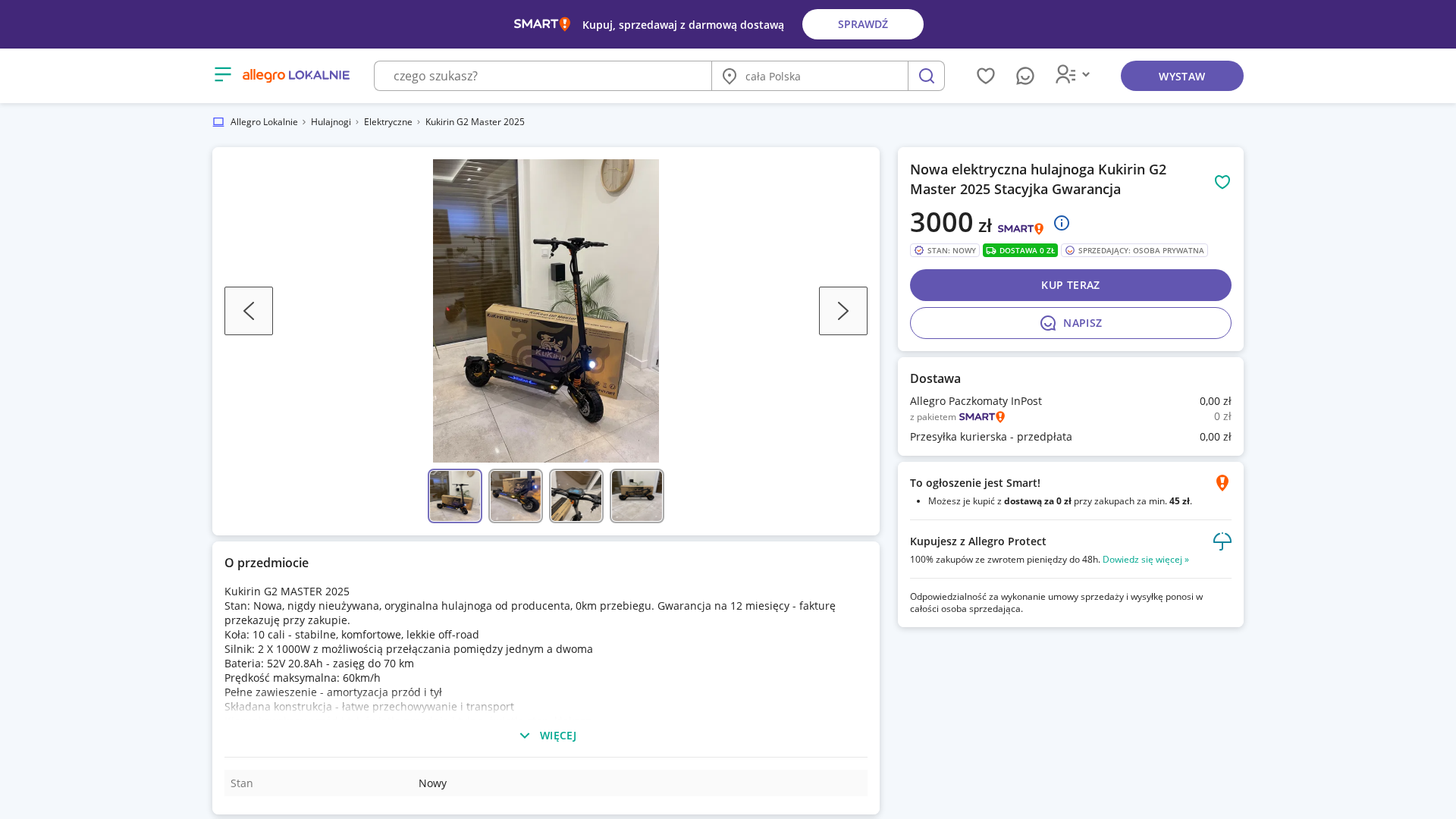Click the NAPISZ button
The image size is (1456, 819).
pyautogui.click(x=1071, y=323)
